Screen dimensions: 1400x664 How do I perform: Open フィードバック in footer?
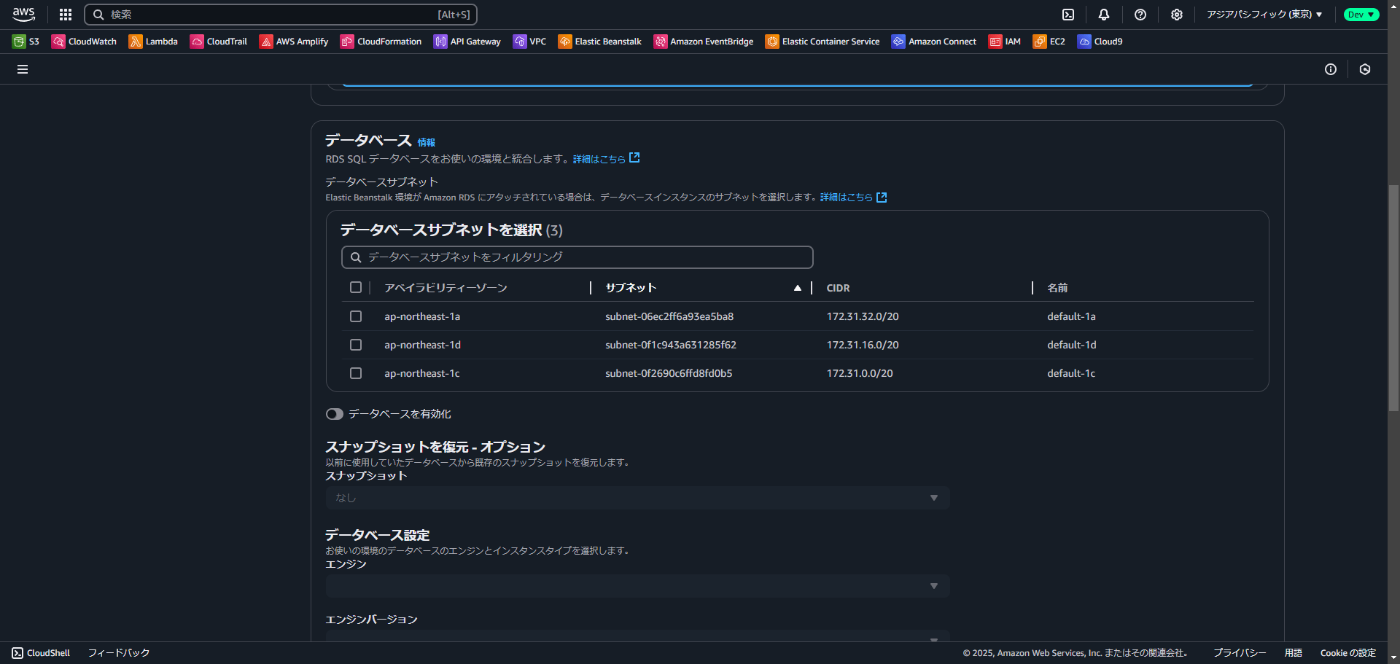(x=119, y=653)
